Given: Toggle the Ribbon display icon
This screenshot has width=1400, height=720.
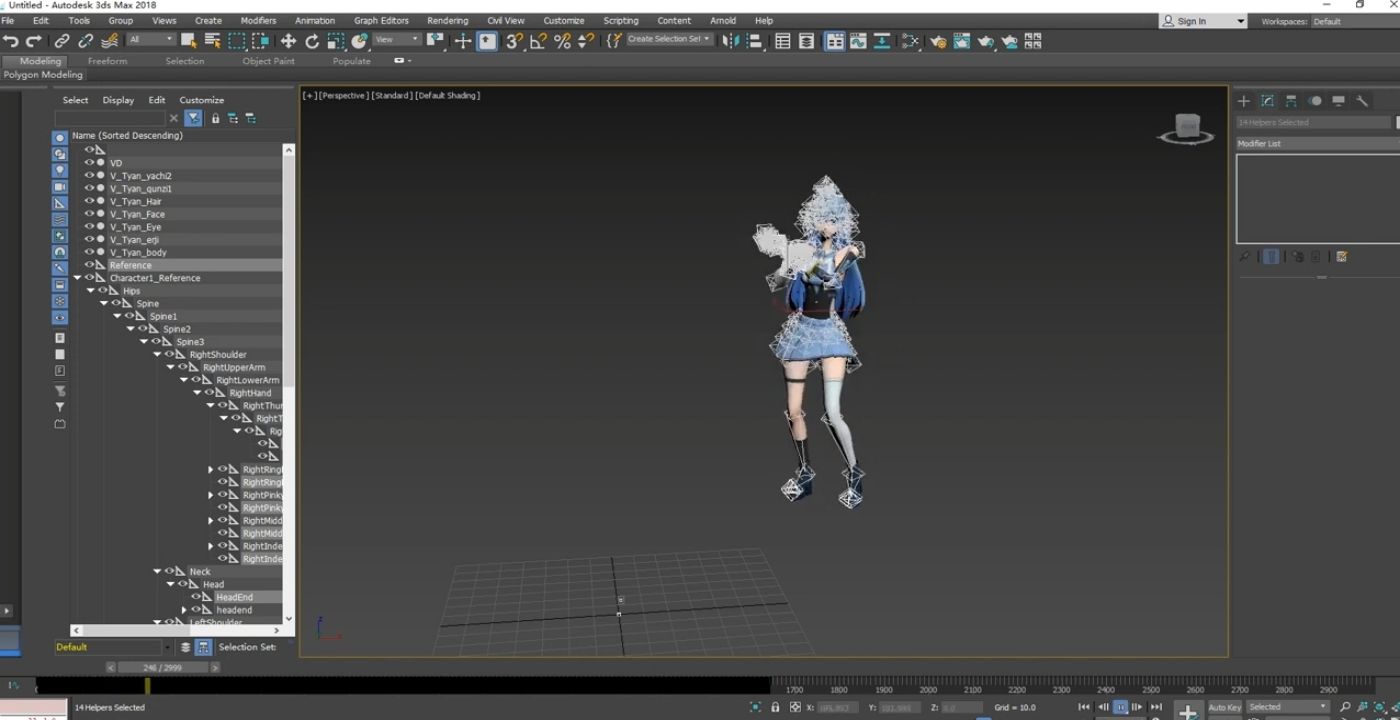Looking at the screenshot, I should [x=834, y=41].
